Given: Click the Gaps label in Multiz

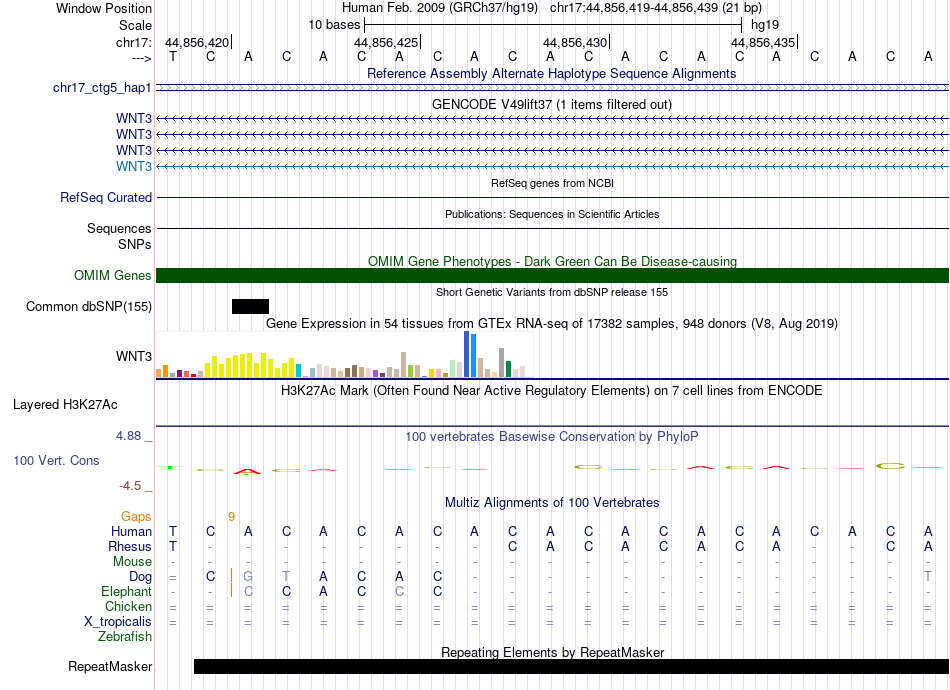Looking at the screenshot, I should [136, 516].
